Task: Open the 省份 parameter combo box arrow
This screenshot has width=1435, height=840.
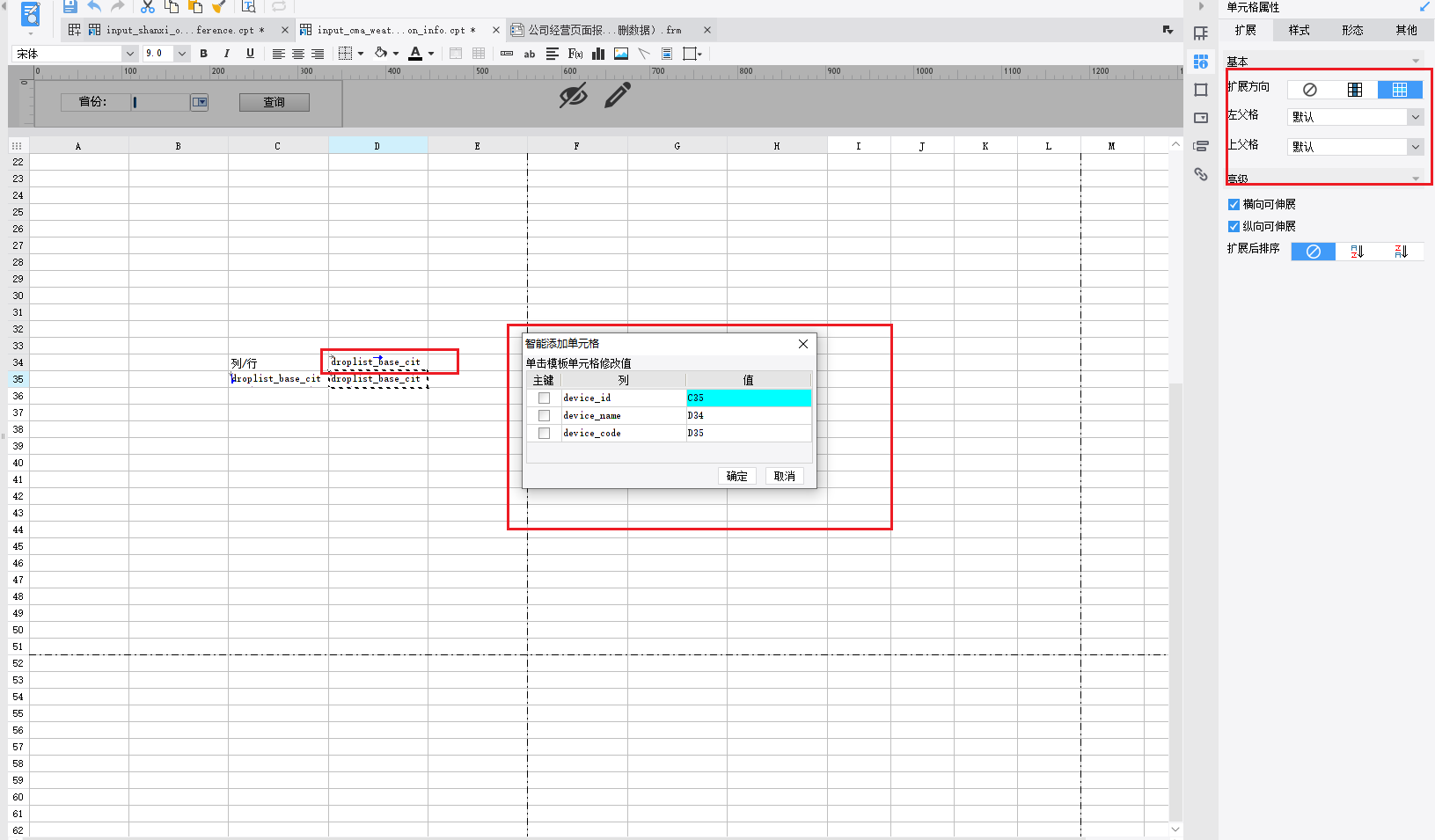Action: [x=200, y=102]
